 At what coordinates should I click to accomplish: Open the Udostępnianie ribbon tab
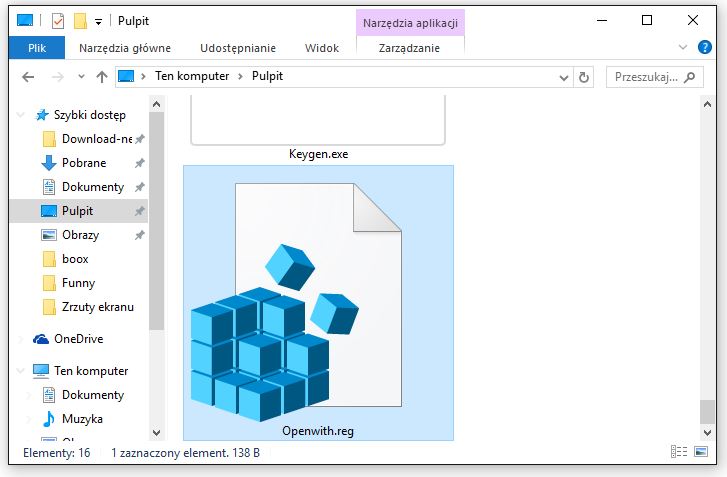tap(238, 48)
